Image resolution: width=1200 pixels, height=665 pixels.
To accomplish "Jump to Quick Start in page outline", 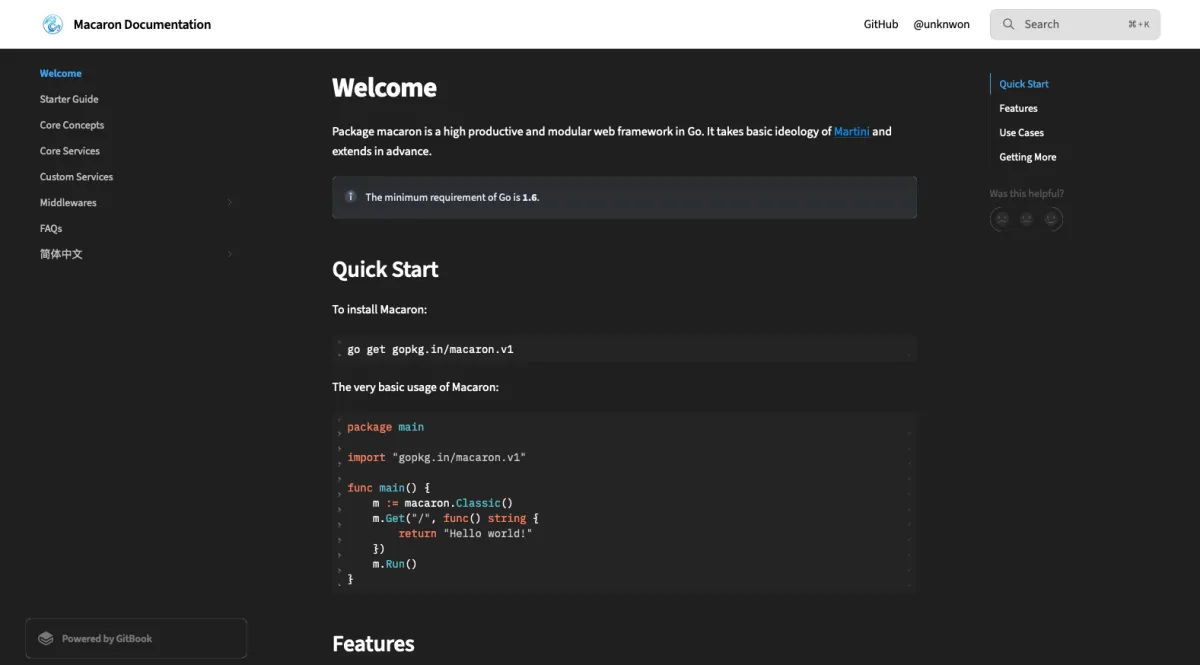I will pos(1024,84).
